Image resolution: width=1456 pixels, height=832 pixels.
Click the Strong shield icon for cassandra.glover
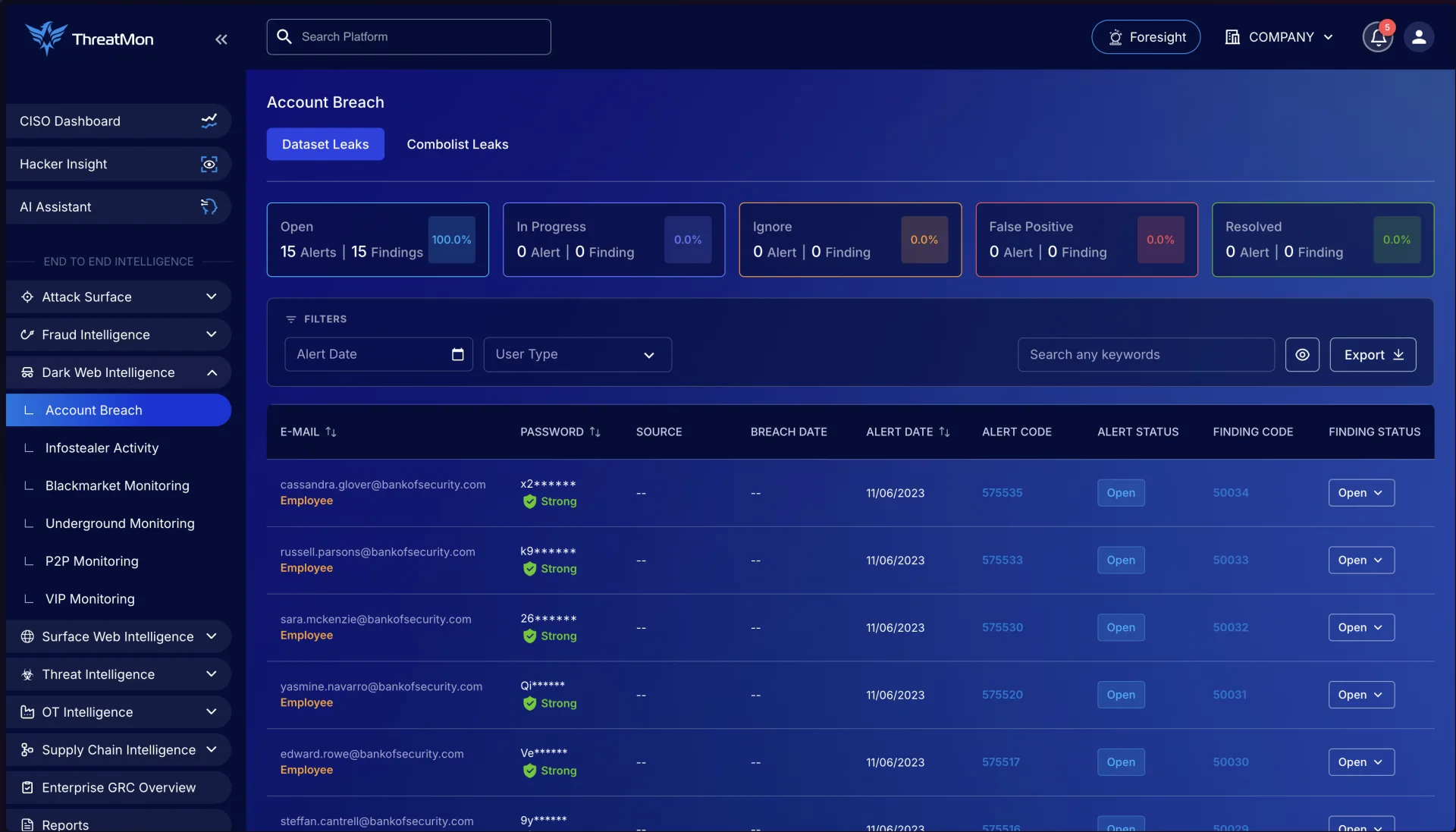(529, 501)
